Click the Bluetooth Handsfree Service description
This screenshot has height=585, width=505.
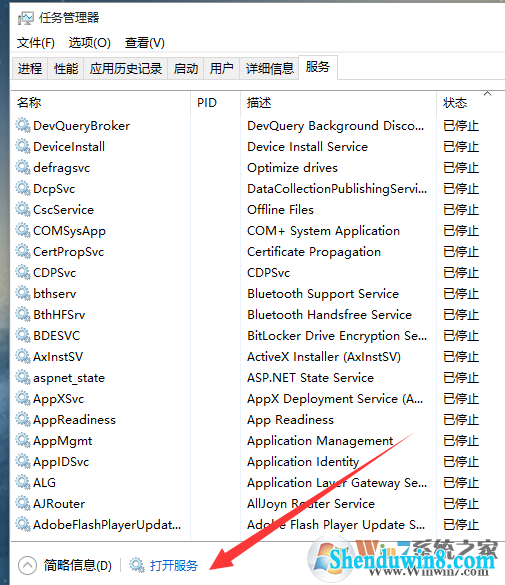pos(330,315)
